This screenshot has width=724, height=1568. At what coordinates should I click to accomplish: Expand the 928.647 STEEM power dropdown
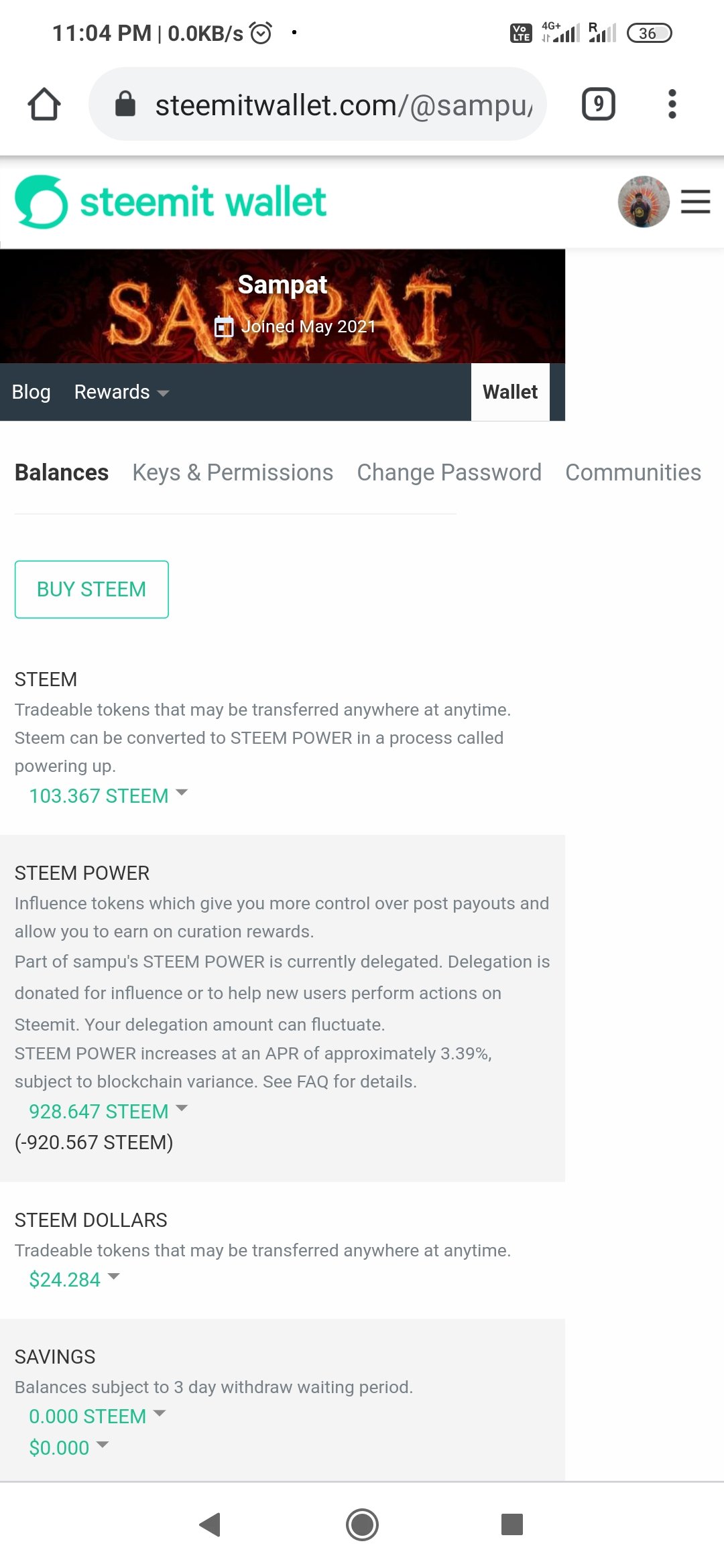(x=108, y=1111)
